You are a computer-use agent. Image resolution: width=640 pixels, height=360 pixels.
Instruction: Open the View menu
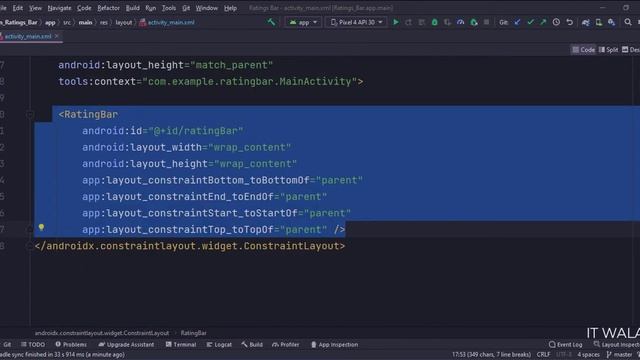tap(35, 8)
